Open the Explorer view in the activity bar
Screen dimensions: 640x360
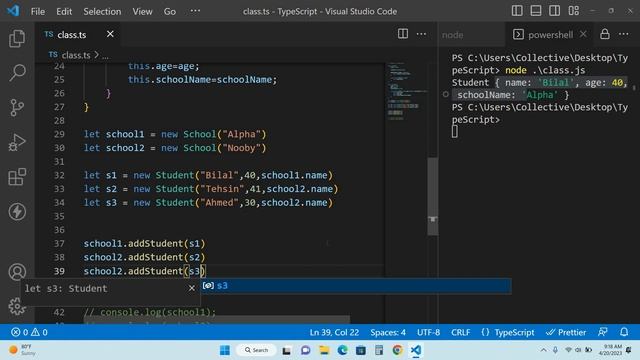[x=17, y=38]
